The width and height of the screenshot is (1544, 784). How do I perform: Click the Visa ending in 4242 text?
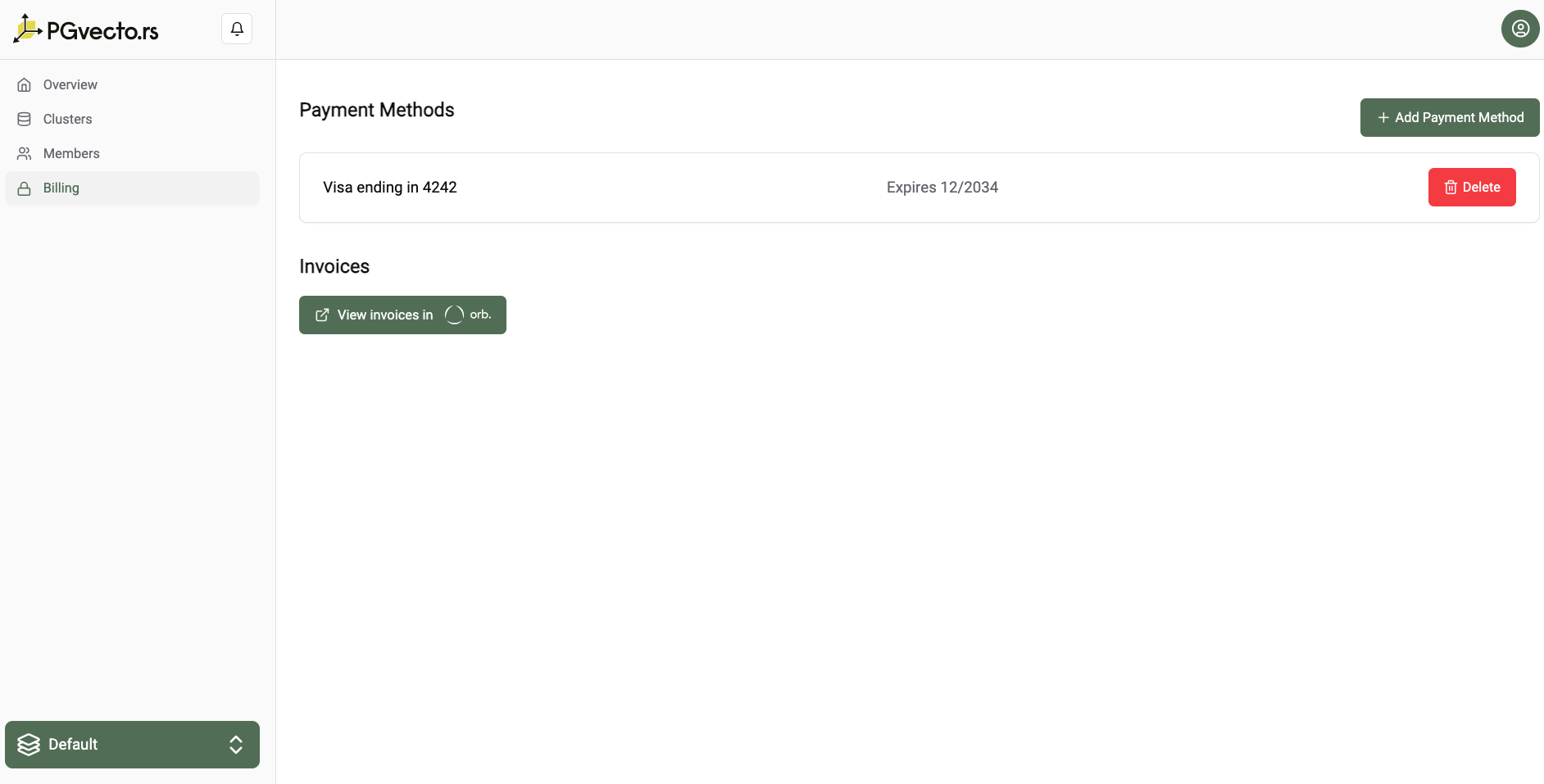tap(390, 188)
